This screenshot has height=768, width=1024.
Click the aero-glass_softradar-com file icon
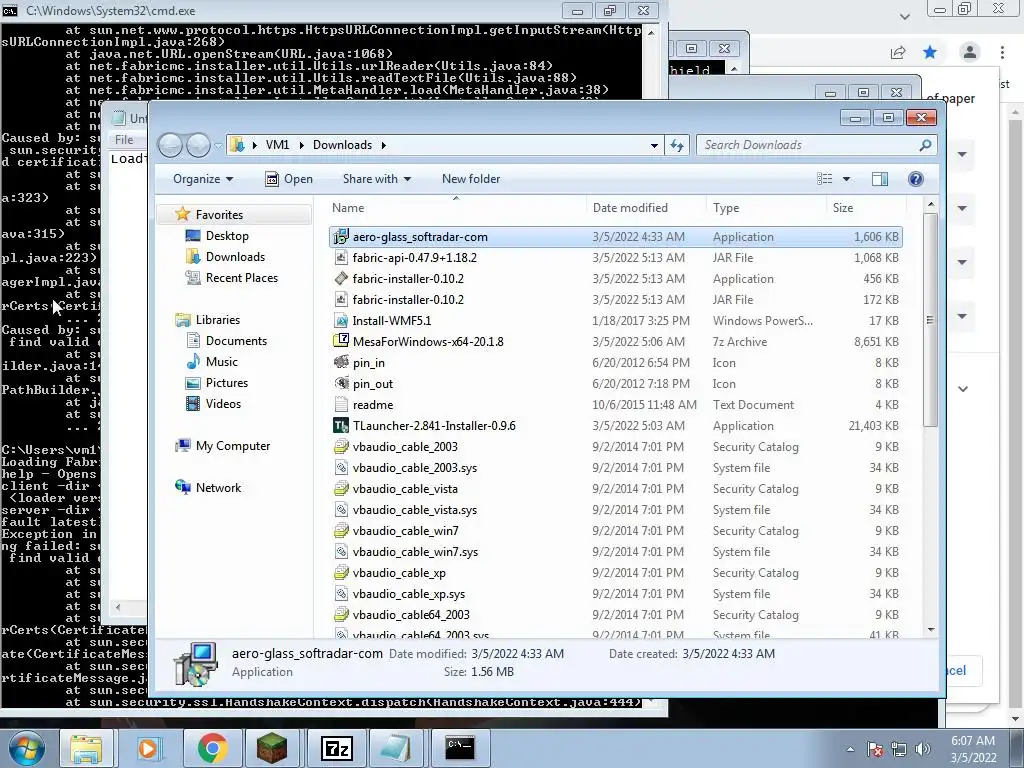[340, 237]
